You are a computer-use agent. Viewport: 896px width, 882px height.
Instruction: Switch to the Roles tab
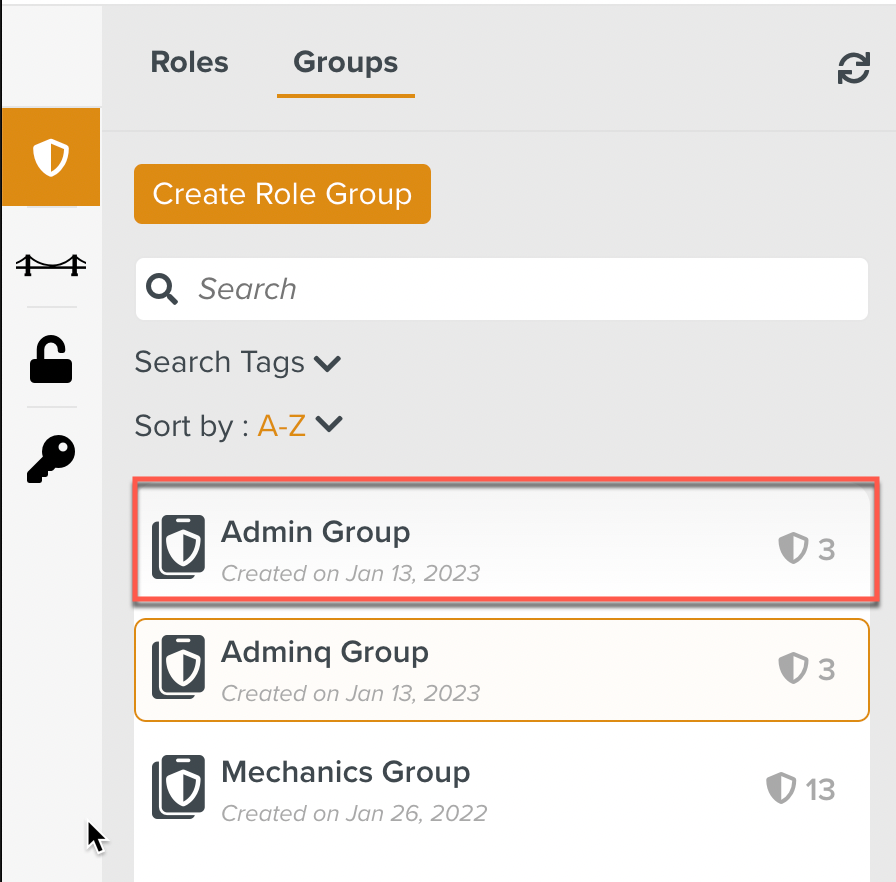[x=189, y=63]
